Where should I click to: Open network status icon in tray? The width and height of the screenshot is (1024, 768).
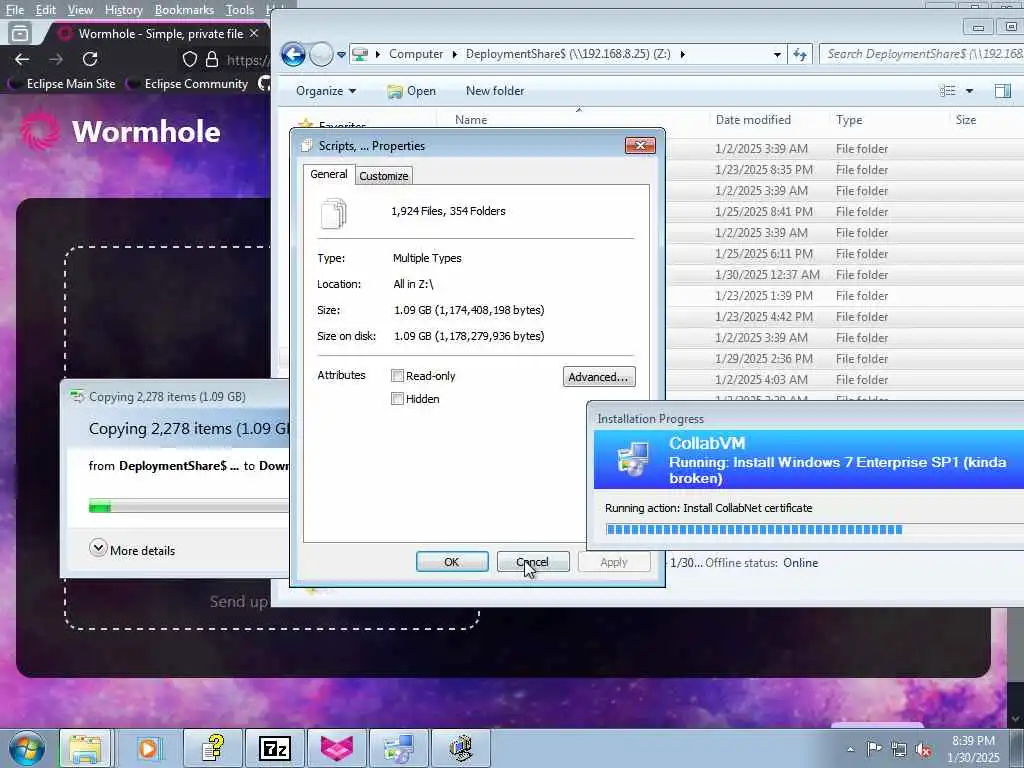pos(899,750)
